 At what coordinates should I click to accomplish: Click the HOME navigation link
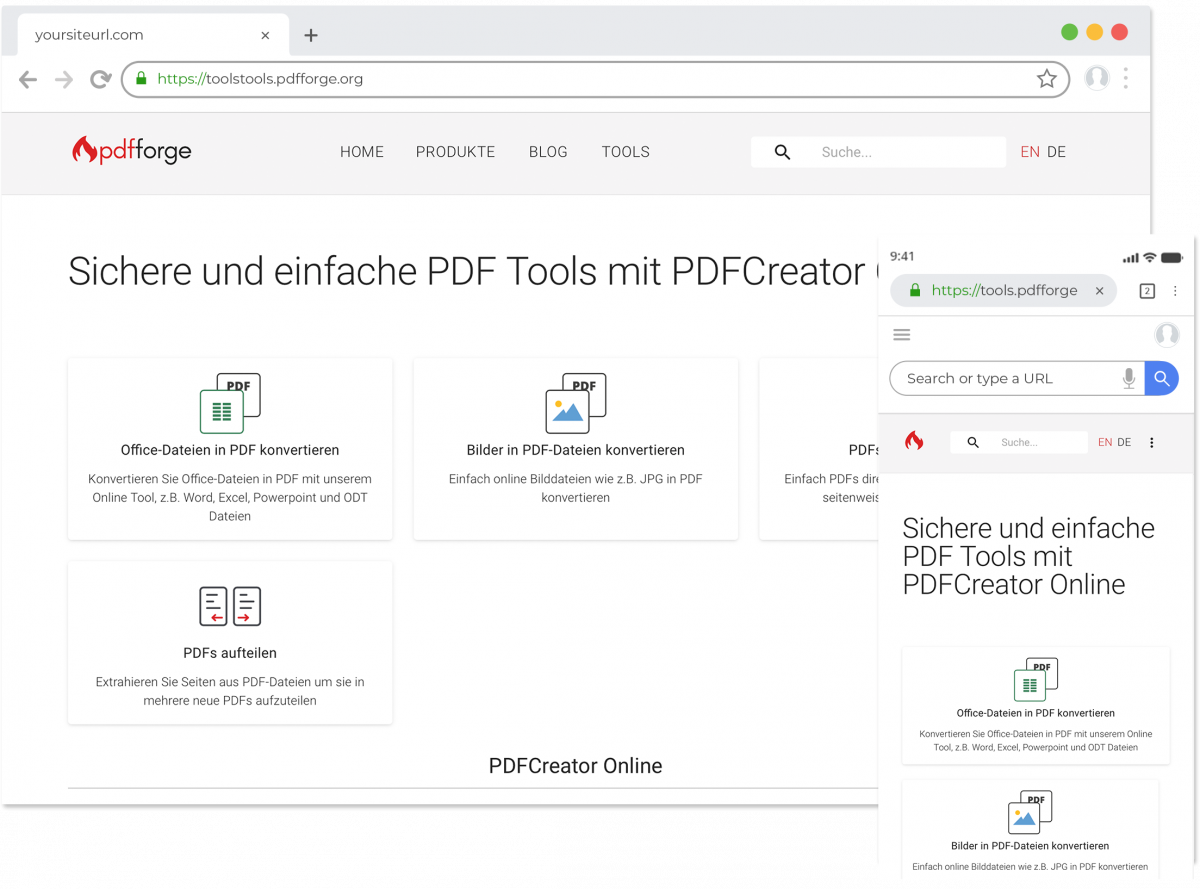pos(362,152)
